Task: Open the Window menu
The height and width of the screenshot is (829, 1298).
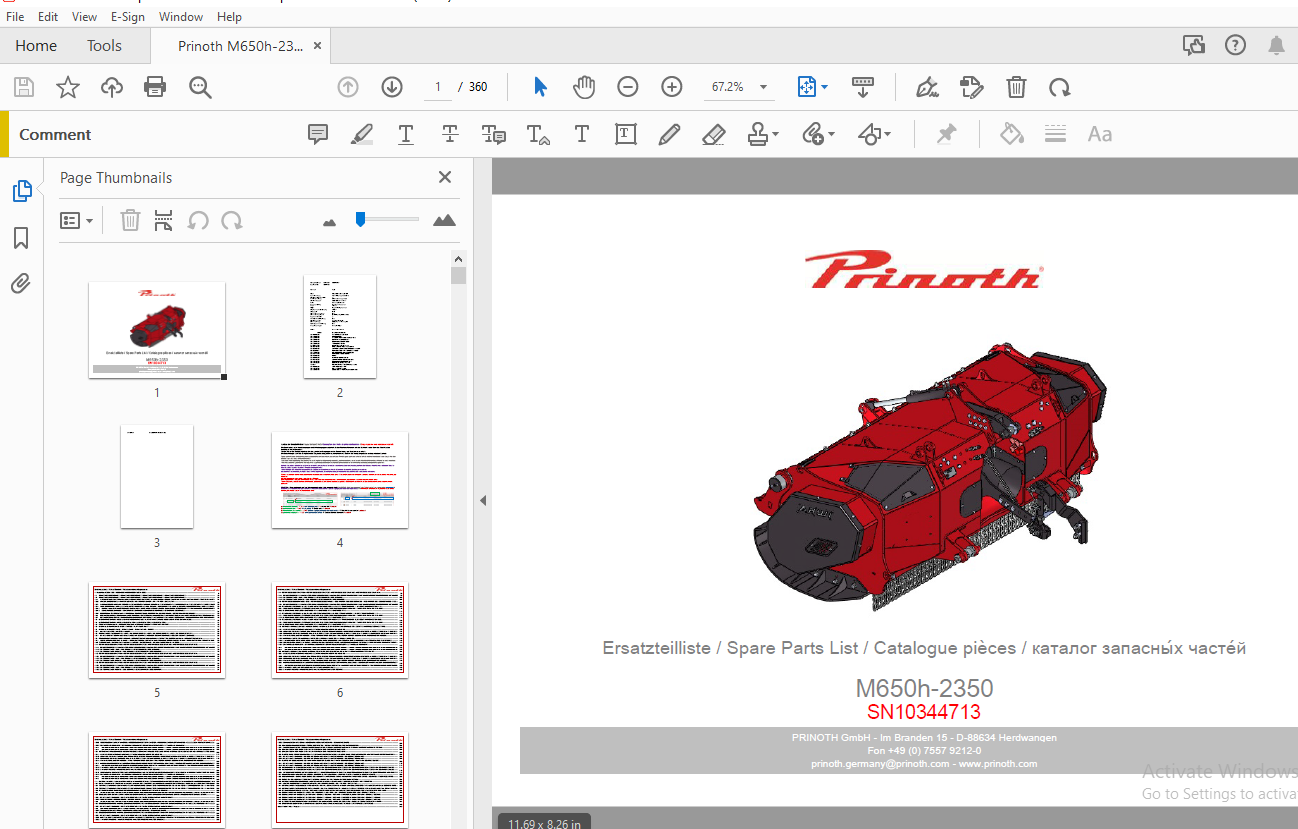Action: [181, 17]
